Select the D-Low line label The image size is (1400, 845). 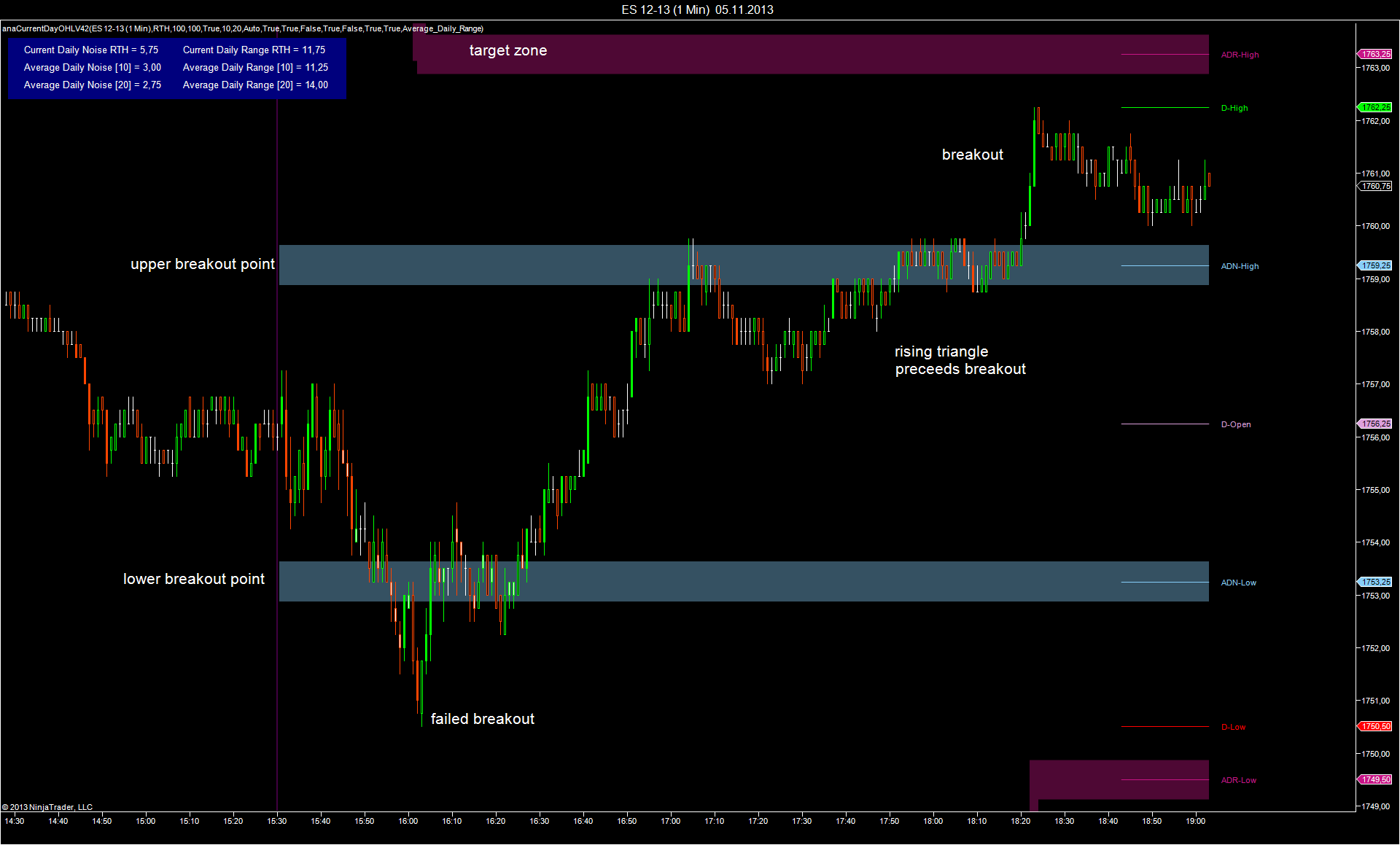pos(1233,727)
